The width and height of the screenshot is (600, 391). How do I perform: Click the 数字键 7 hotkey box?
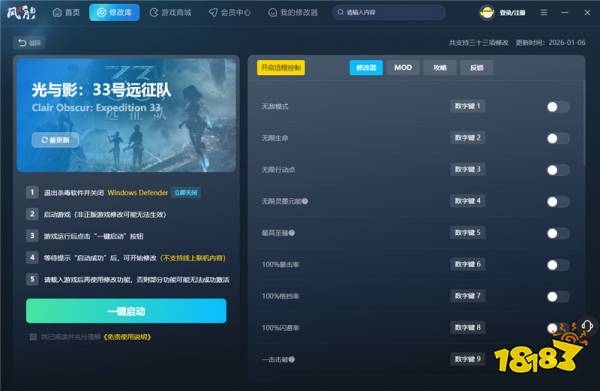click(468, 296)
